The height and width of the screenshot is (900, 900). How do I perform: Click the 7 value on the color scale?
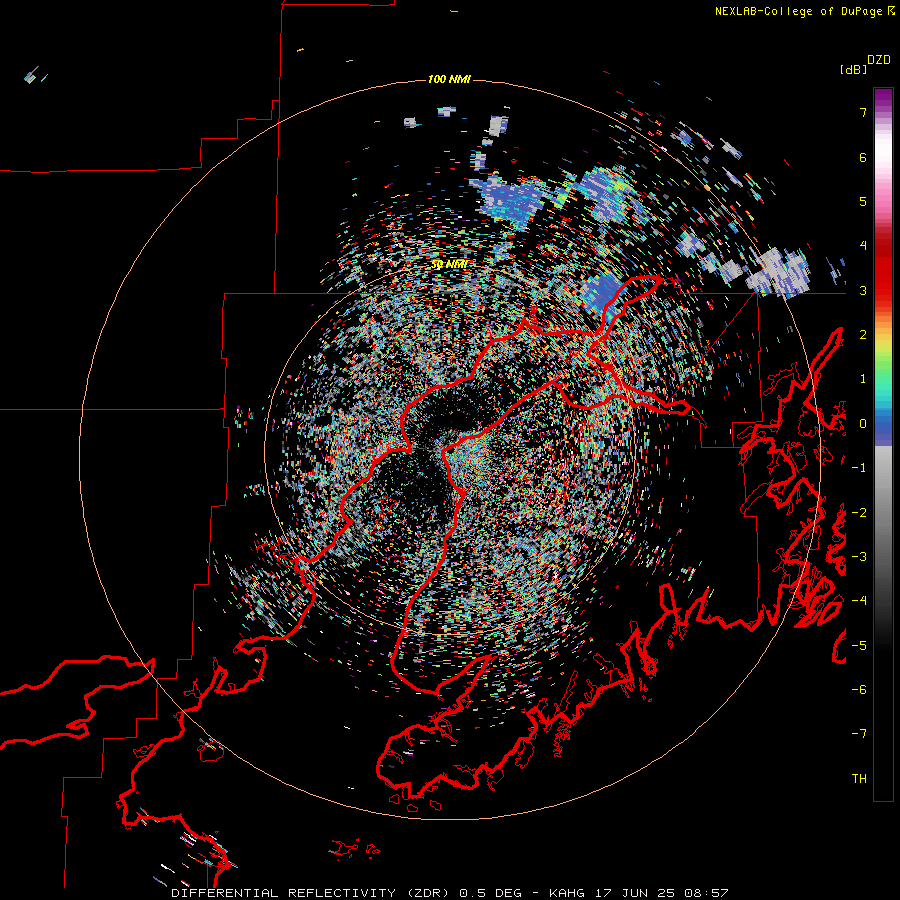click(863, 112)
